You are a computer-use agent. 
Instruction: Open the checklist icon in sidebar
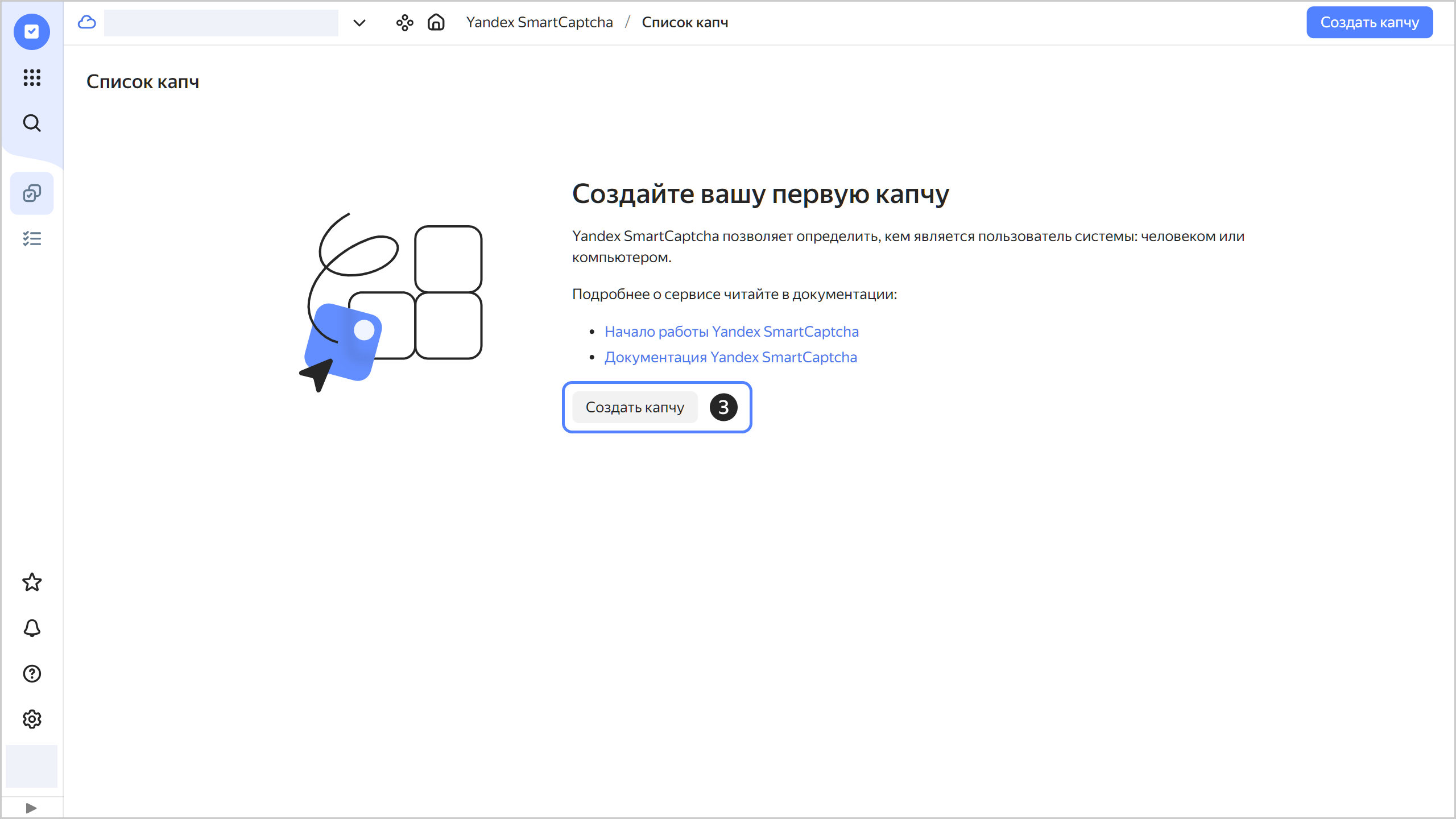click(x=32, y=239)
